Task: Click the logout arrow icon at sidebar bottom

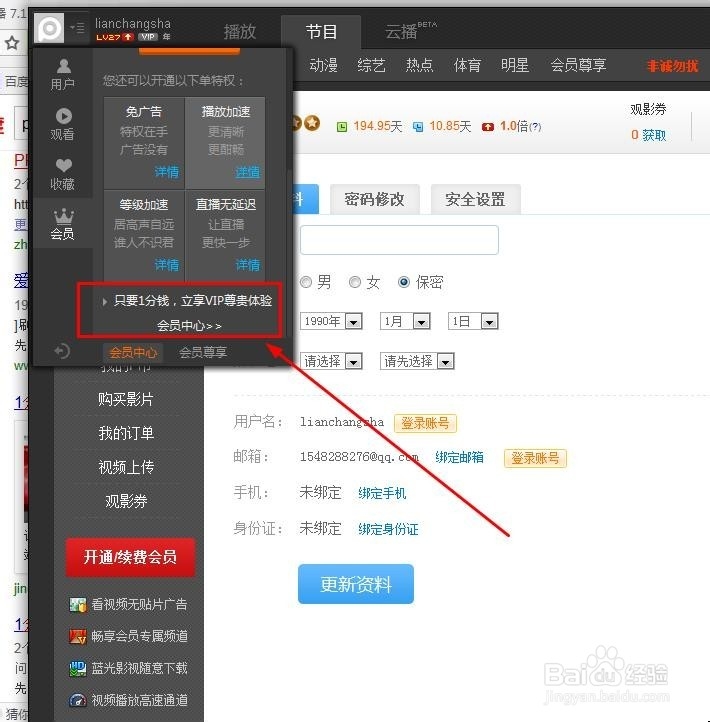Action: (62, 351)
